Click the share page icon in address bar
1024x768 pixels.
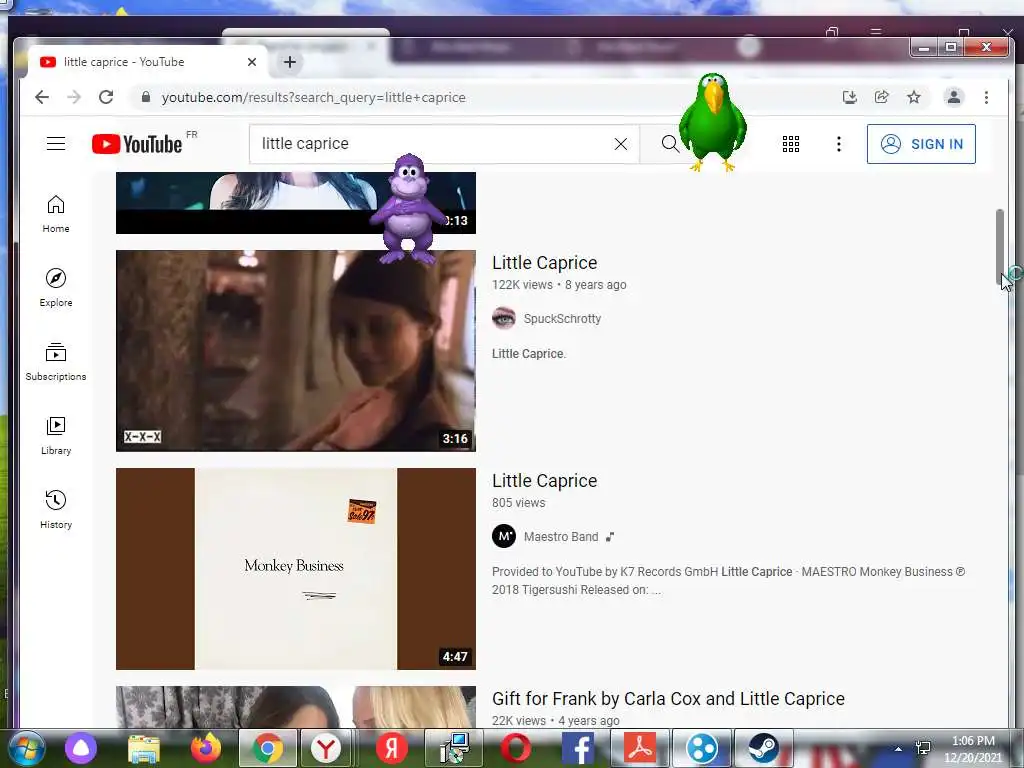tap(882, 97)
